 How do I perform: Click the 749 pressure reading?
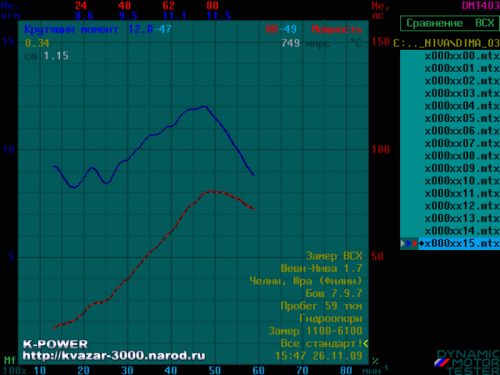pyautogui.click(x=291, y=43)
